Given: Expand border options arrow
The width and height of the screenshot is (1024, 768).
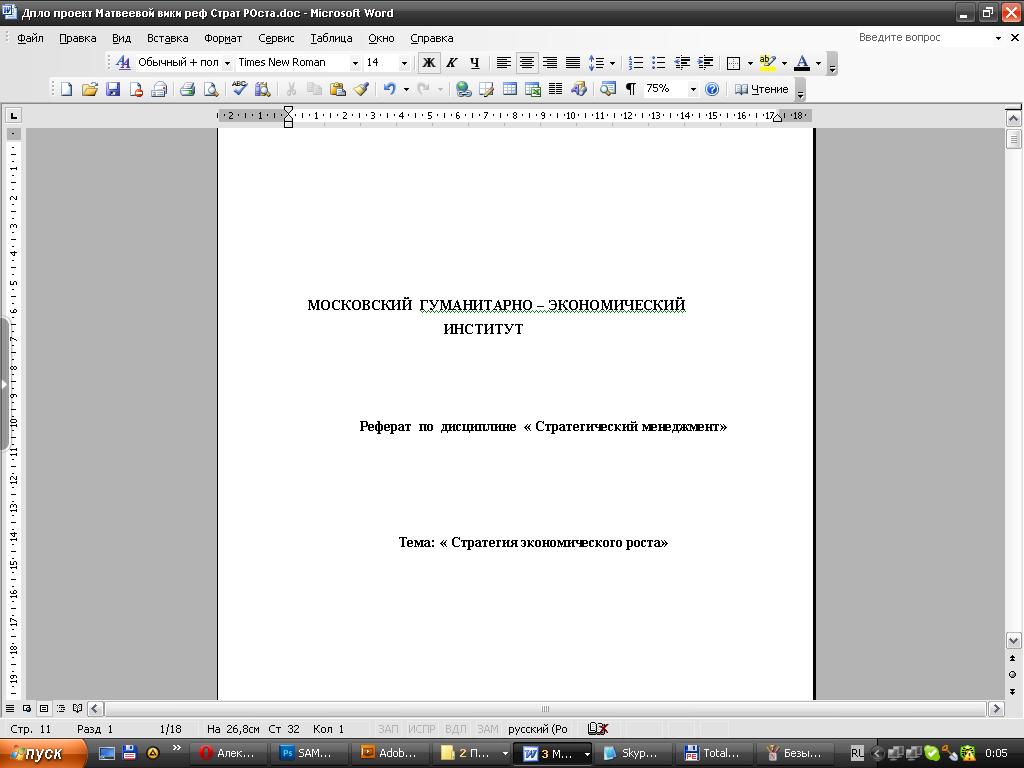Looking at the screenshot, I should pyautogui.click(x=750, y=63).
